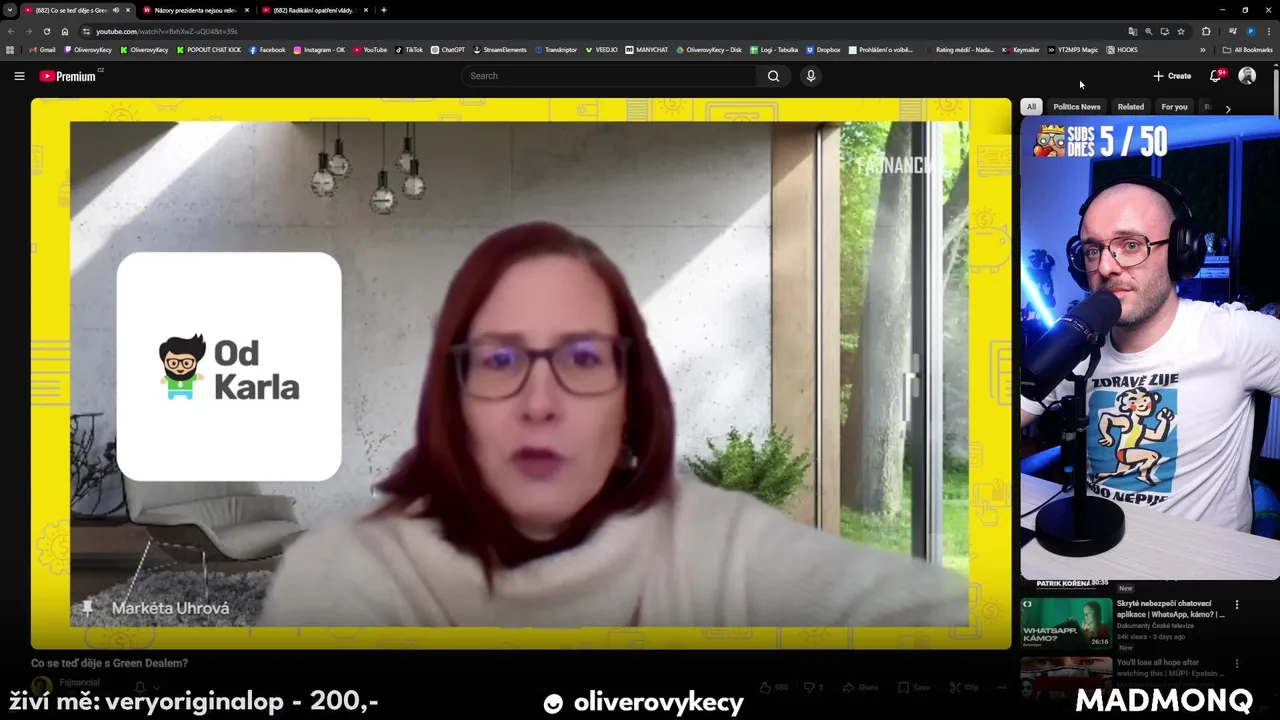Viewport: 1280px width, 720px height.
Task: Open the OliverovyKecy – Disk bookmark
Action: click(709, 50)
